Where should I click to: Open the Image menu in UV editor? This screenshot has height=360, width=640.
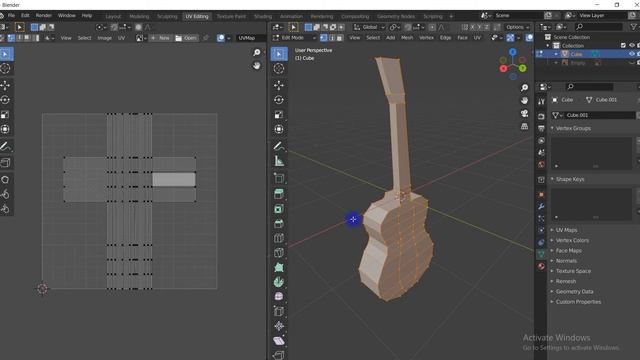104,38
